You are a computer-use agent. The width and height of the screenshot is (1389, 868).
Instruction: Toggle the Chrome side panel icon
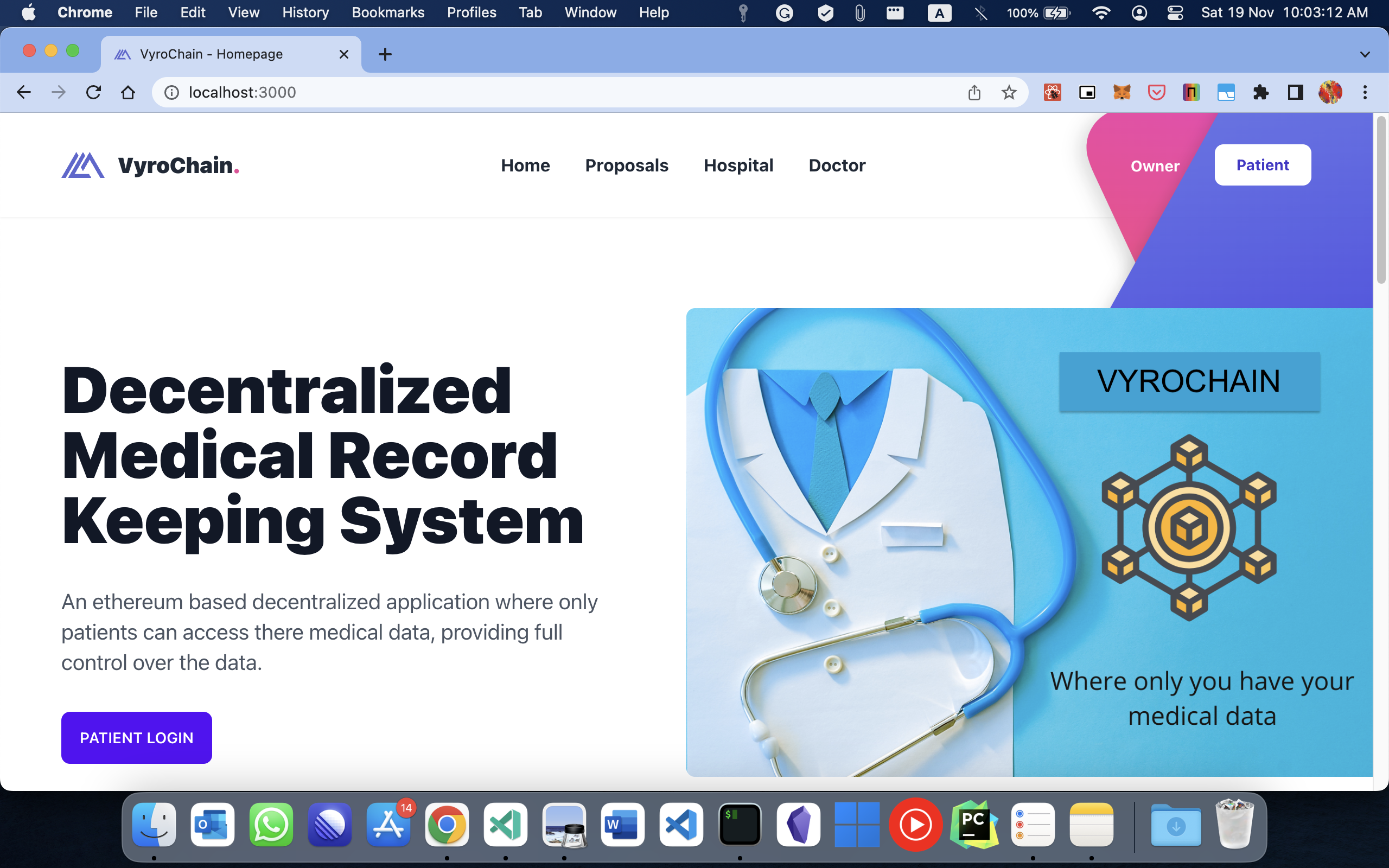coord(1295,92)
